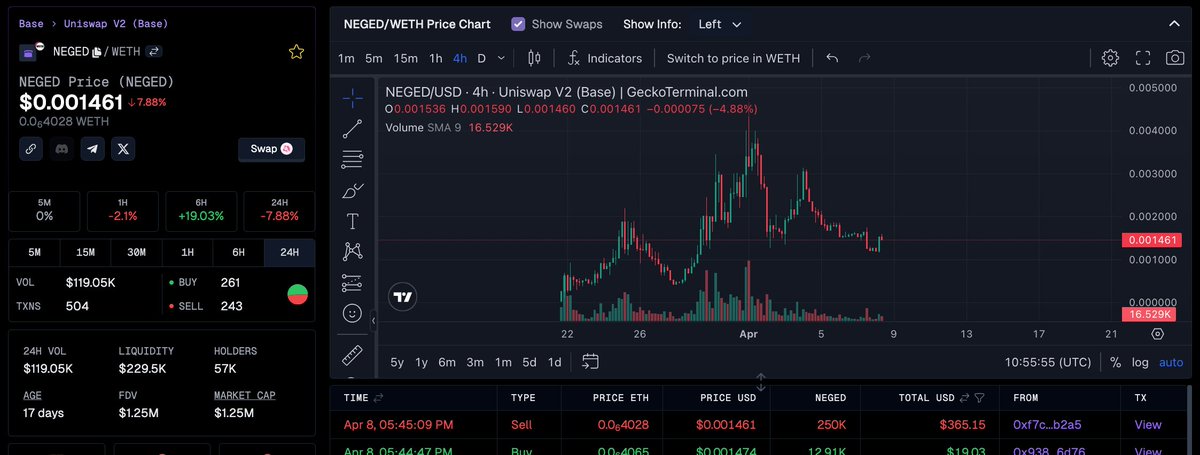Toggle TIME column format icon
The width and height of the screenshot is (1200, 455).
(379, 397)
